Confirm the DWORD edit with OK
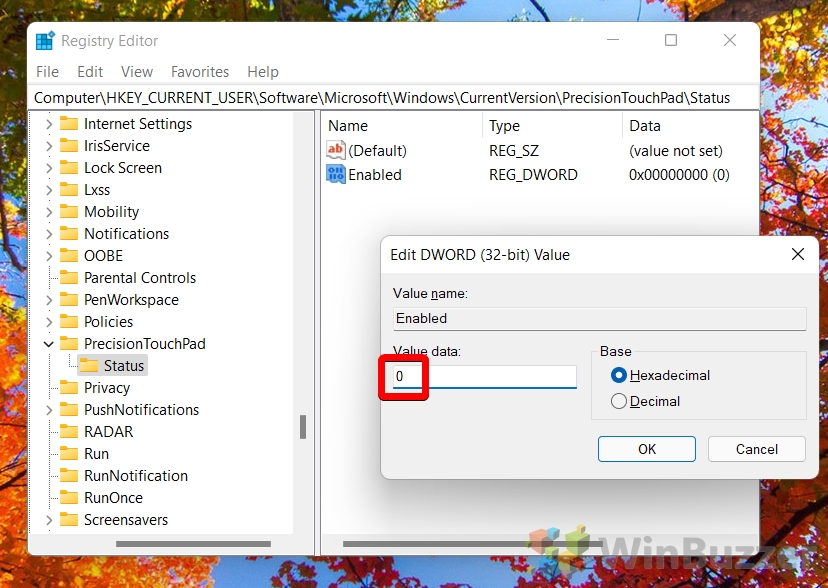Viewport: 828px width, 588px height. [646, 449]
